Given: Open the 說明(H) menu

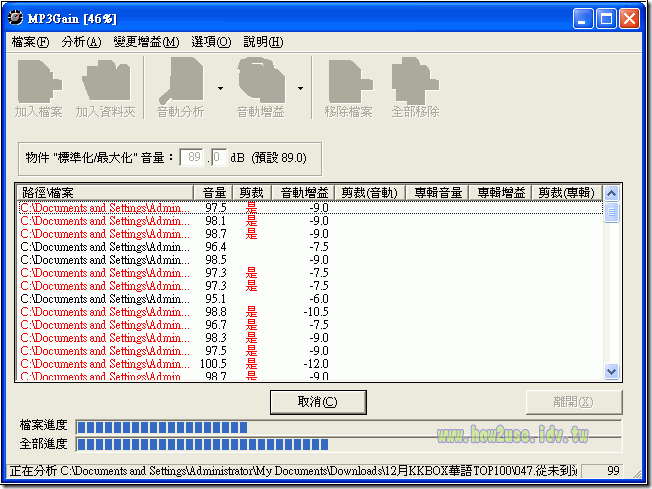Looking at the screenshot, I should point(263,42).
